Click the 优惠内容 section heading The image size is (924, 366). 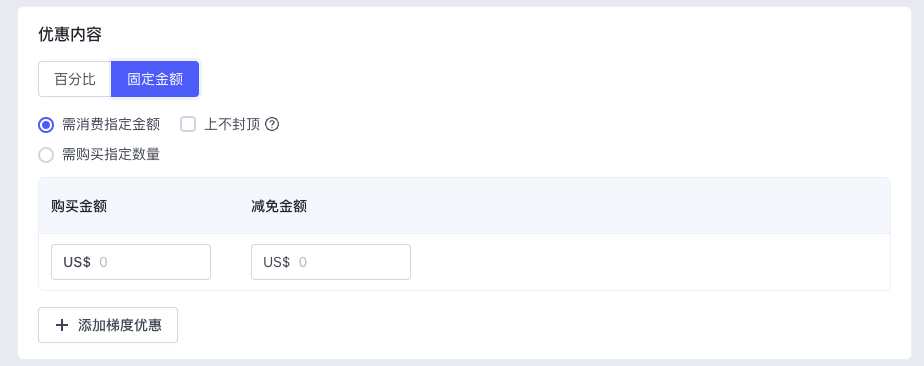tap(70, 34)
